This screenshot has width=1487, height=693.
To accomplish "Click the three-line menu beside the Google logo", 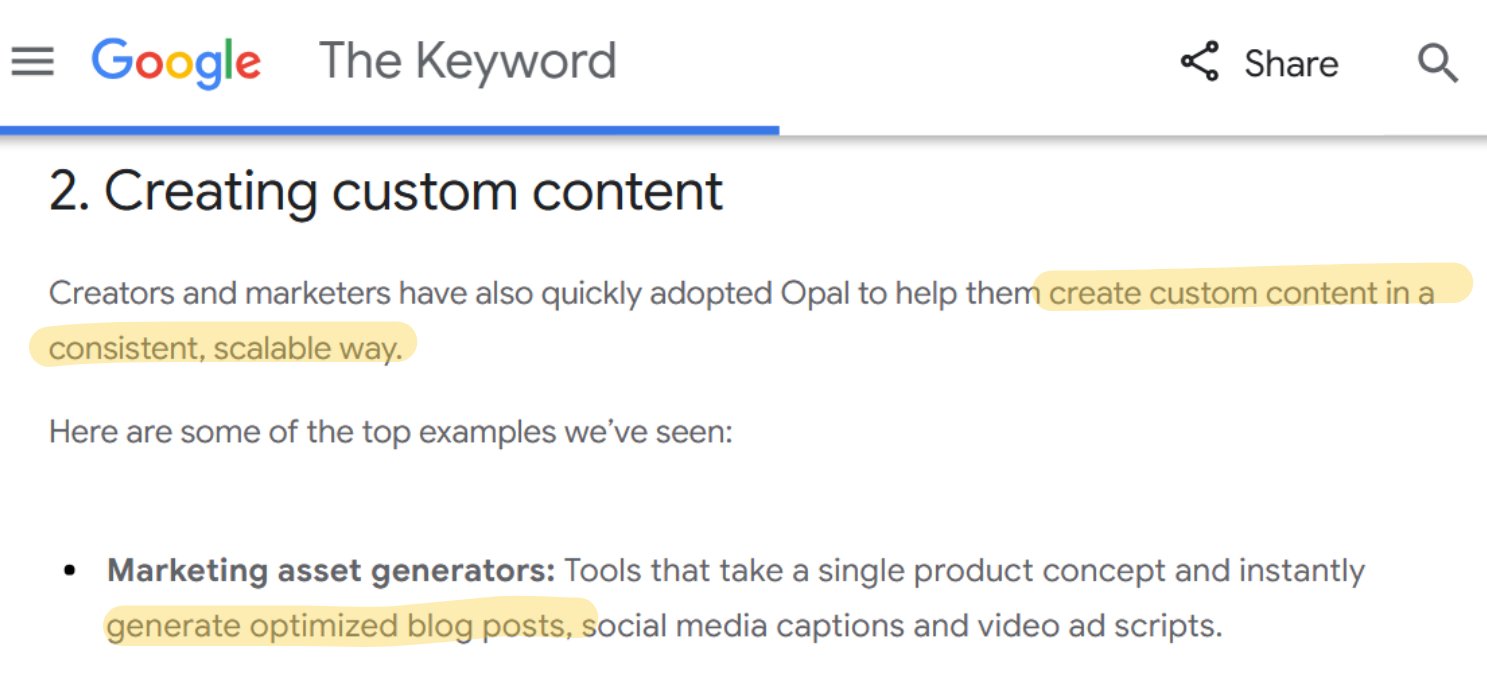I will coord(32,61).
